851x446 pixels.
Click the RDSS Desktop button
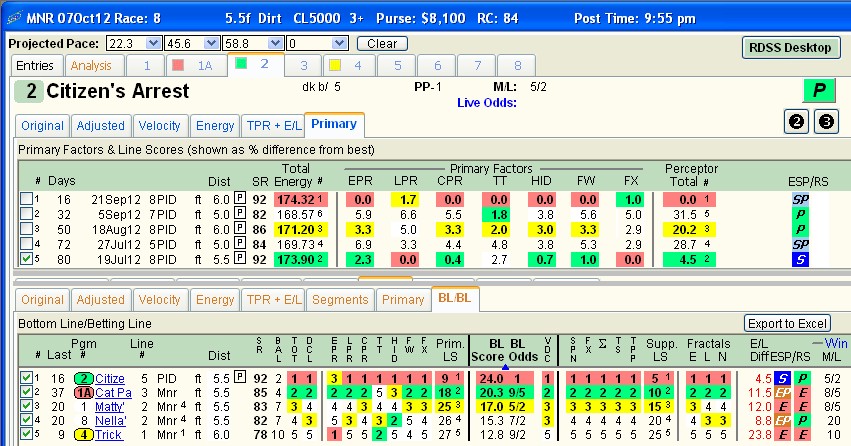790,48
